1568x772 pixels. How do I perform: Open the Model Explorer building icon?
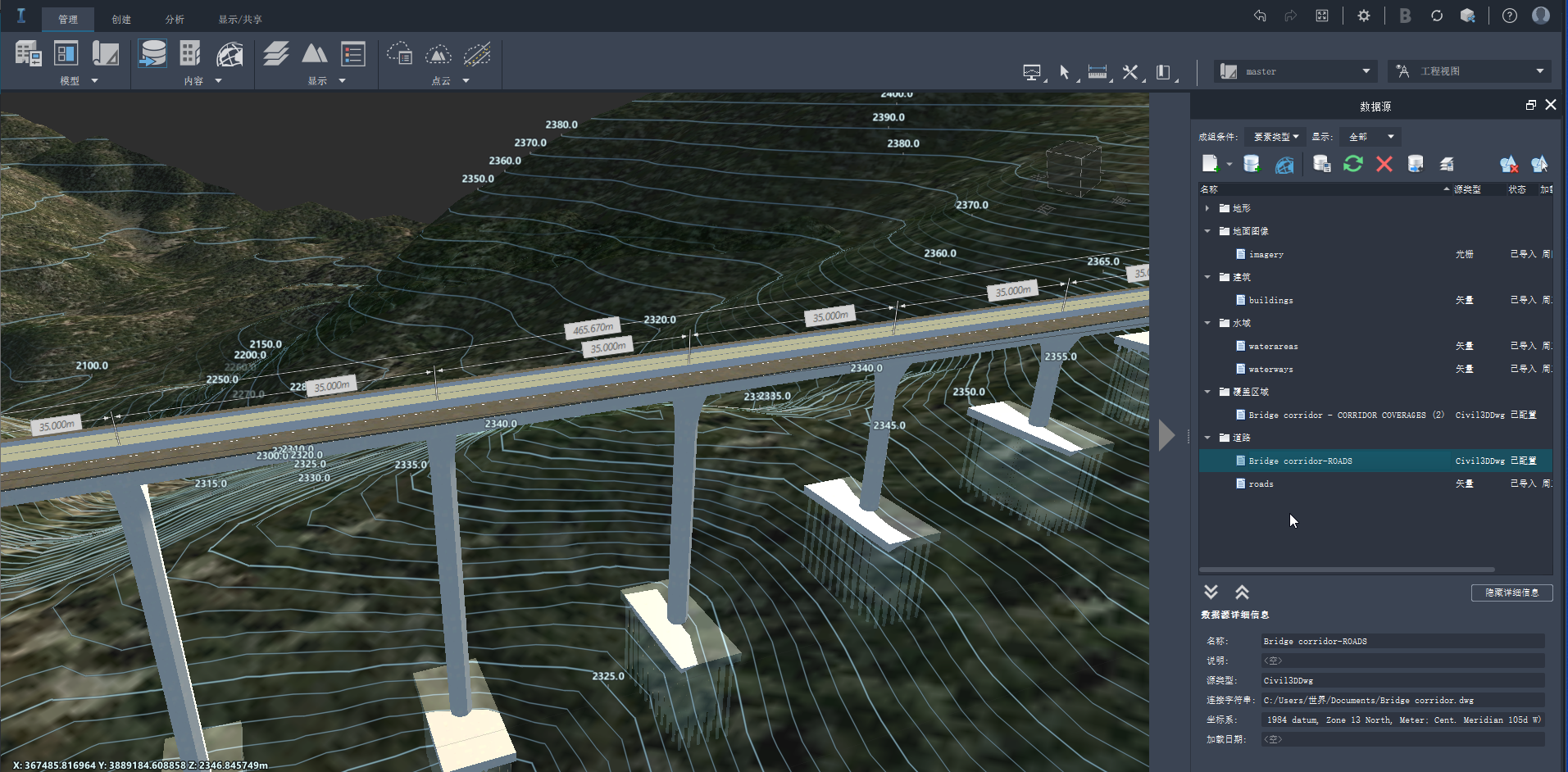[x=29, y=54]
